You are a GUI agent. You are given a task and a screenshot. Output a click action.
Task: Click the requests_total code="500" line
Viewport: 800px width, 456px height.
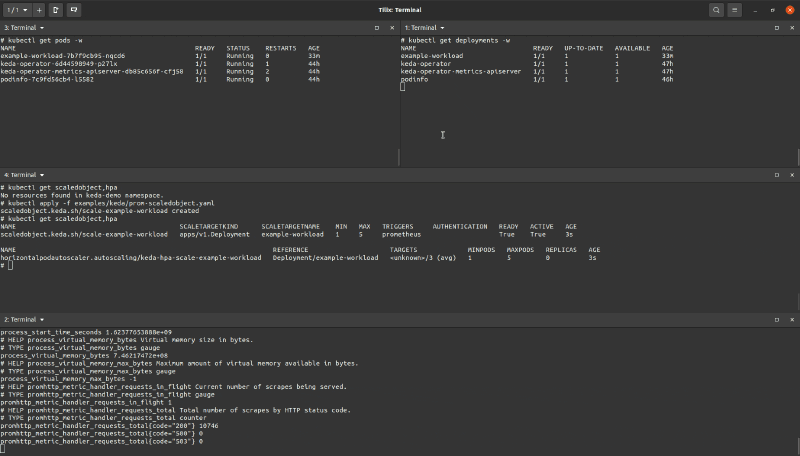[x=102, y=434]
